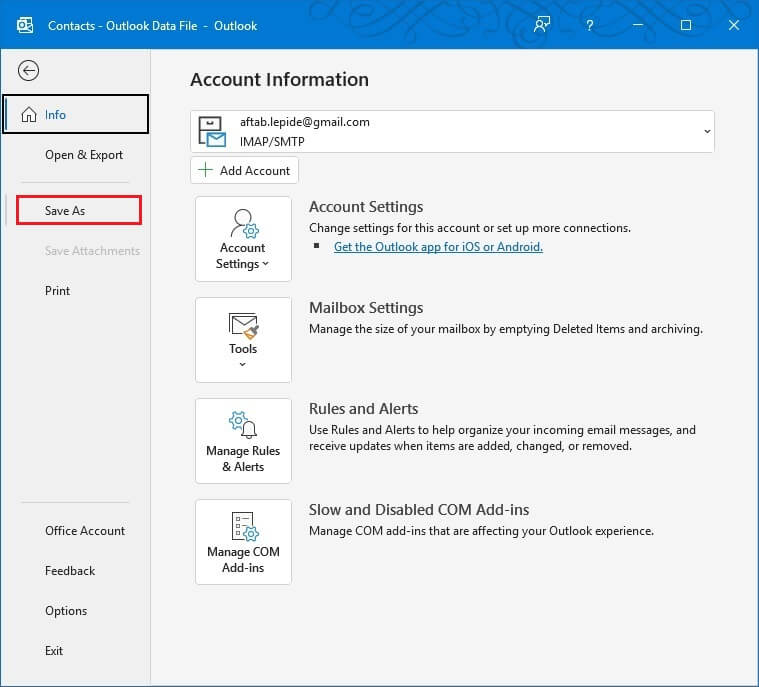Click the plus icon for Add Account
The height and width of the screenshot is (687, 759).
point(205,170)
